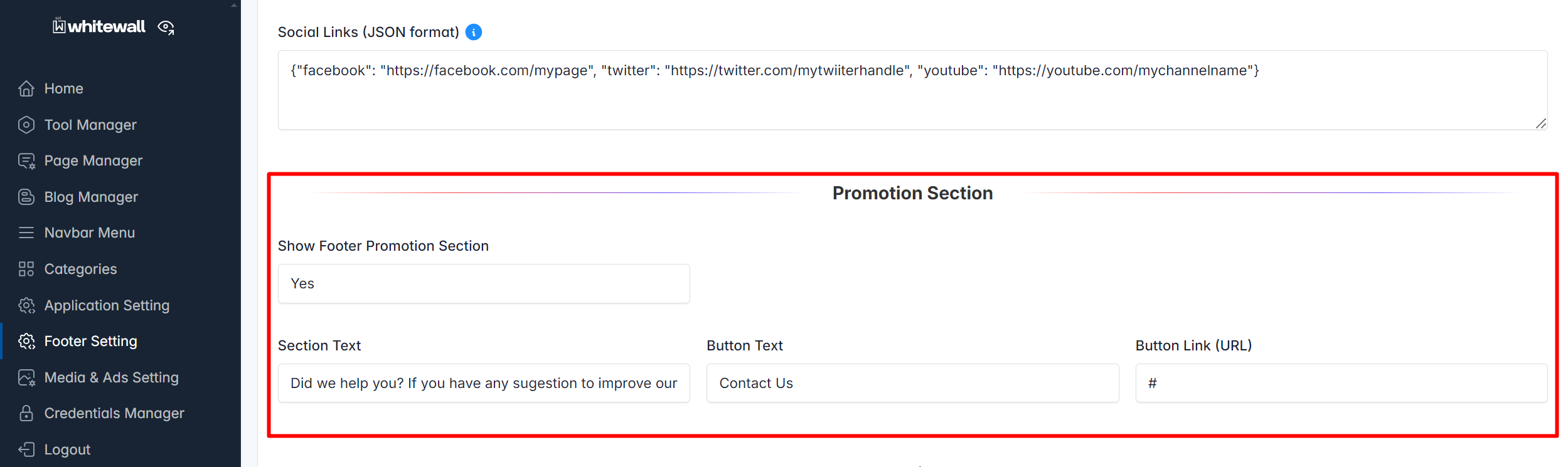
Task: Click the Home icon in sidebar
Action: 26,89
